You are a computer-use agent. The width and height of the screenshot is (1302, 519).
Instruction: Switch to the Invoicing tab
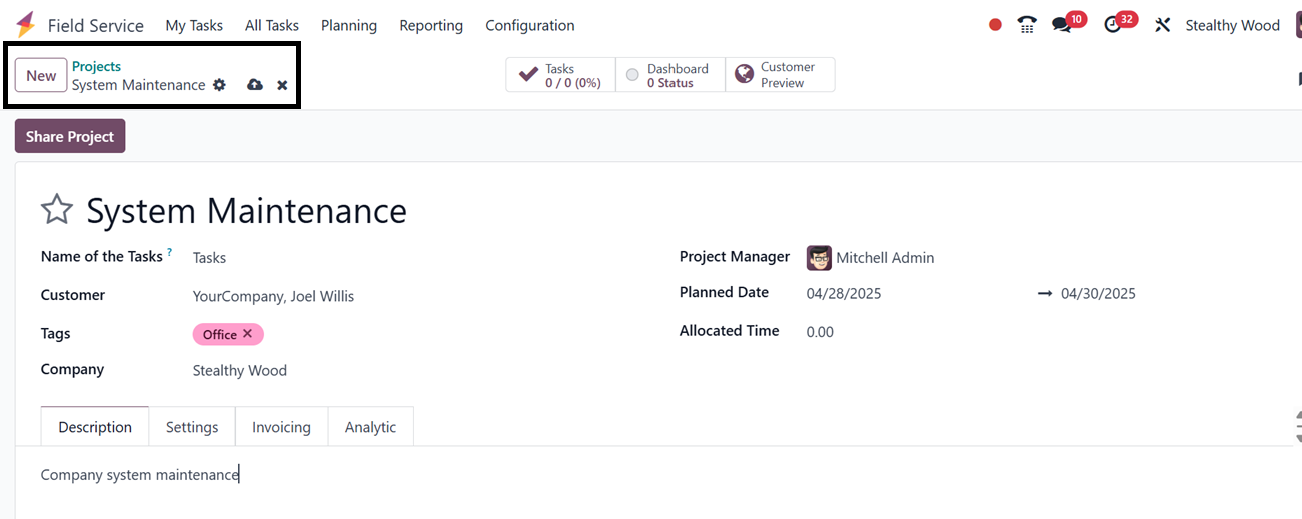tap(281, 427)
